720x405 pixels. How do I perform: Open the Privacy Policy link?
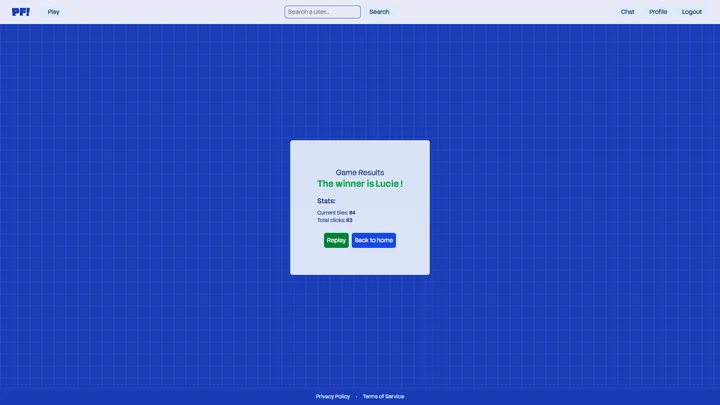click(332, 396)
